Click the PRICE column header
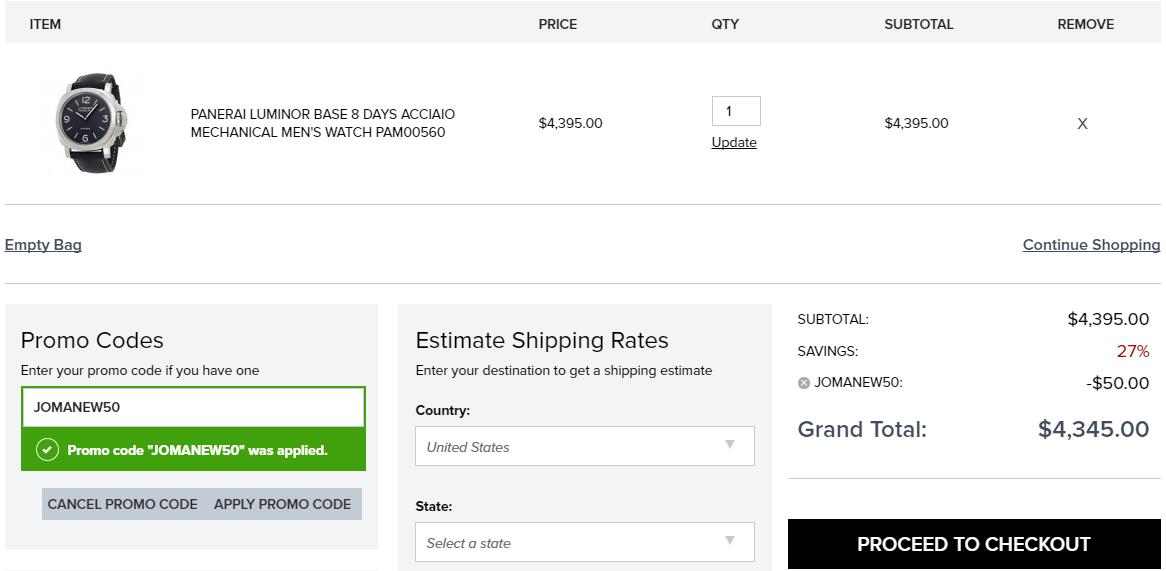The height and width of the screenshot is (571, 1166). (x=558, y=24)
